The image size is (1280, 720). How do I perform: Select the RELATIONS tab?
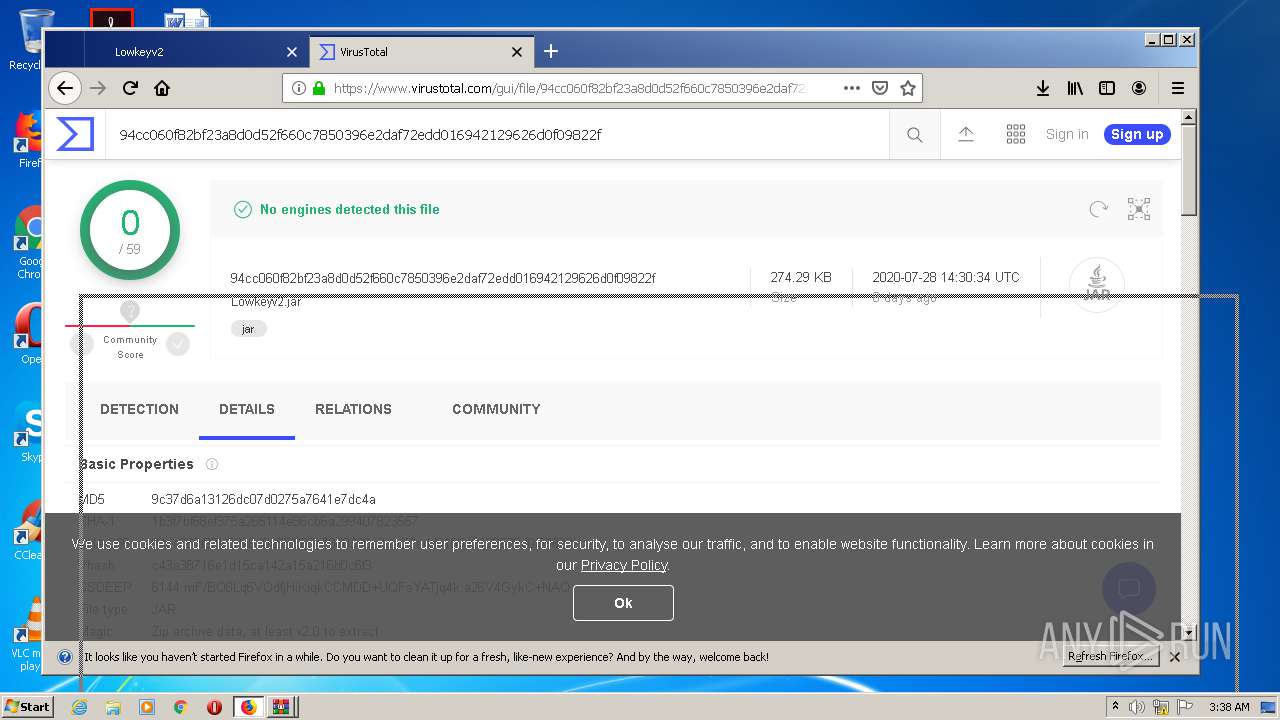[353, 409]
